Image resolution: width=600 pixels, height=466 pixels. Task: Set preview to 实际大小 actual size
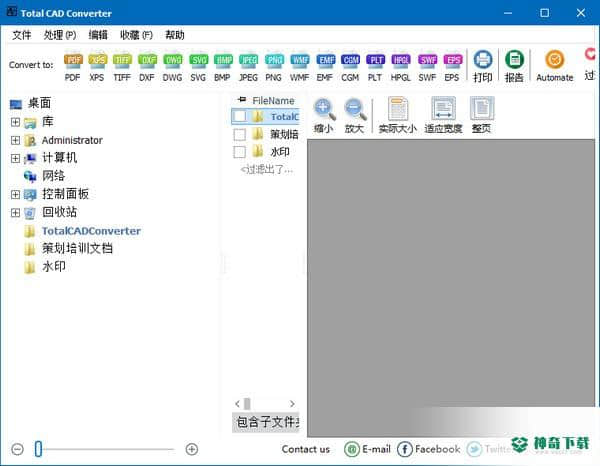398,116
